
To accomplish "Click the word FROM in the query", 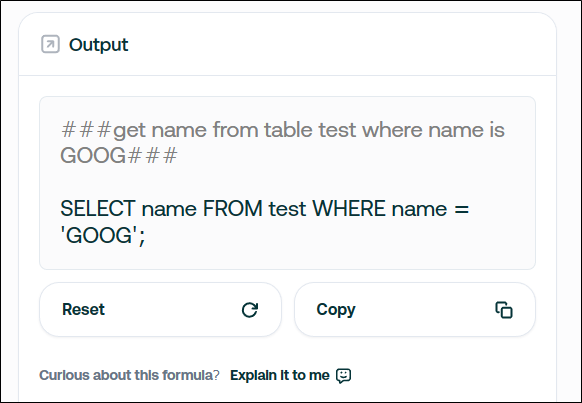I will click(x=233, y=208).
